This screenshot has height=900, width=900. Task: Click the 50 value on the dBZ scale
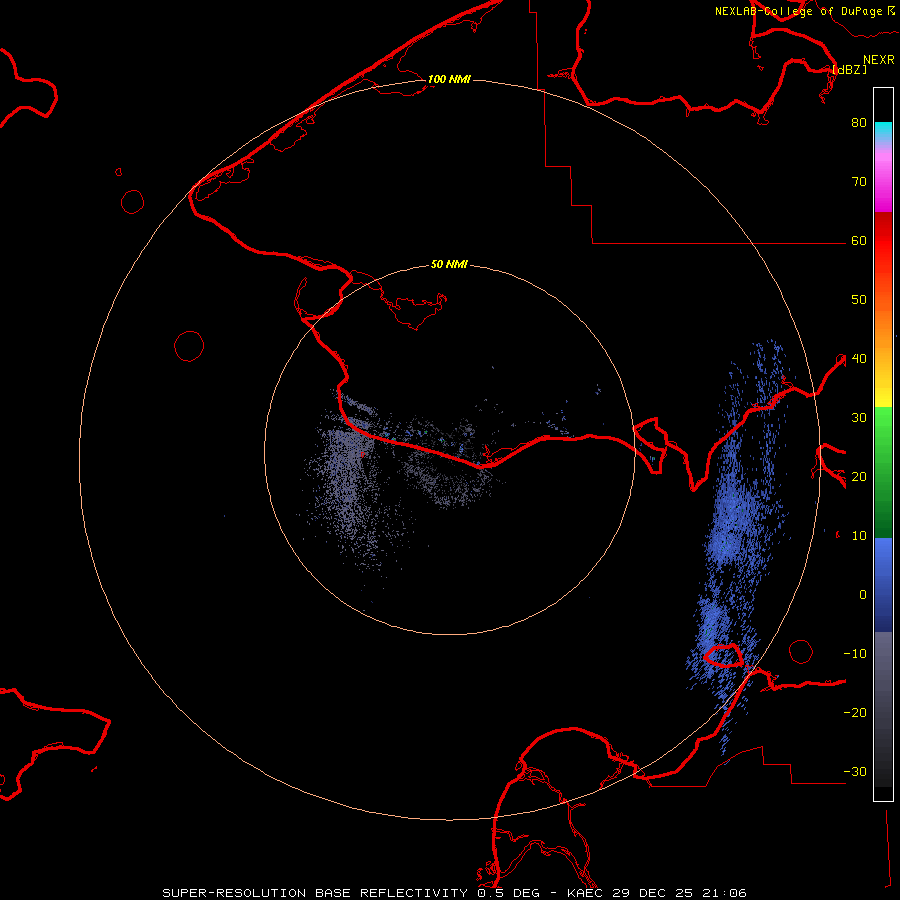click(x=859, y=300)
